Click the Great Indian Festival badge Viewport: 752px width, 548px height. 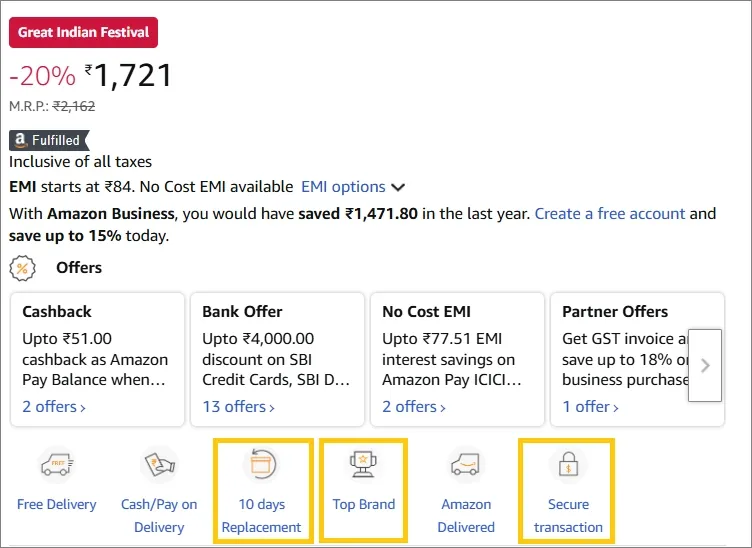(x=83, y=32)
